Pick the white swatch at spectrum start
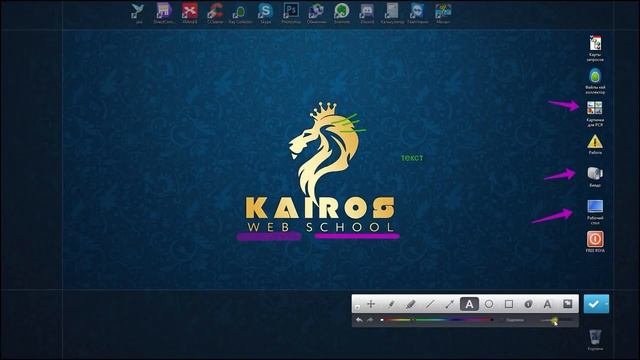The width and height of the screenshot is (640, 360). pyautogui.click(x=382, y=320)
